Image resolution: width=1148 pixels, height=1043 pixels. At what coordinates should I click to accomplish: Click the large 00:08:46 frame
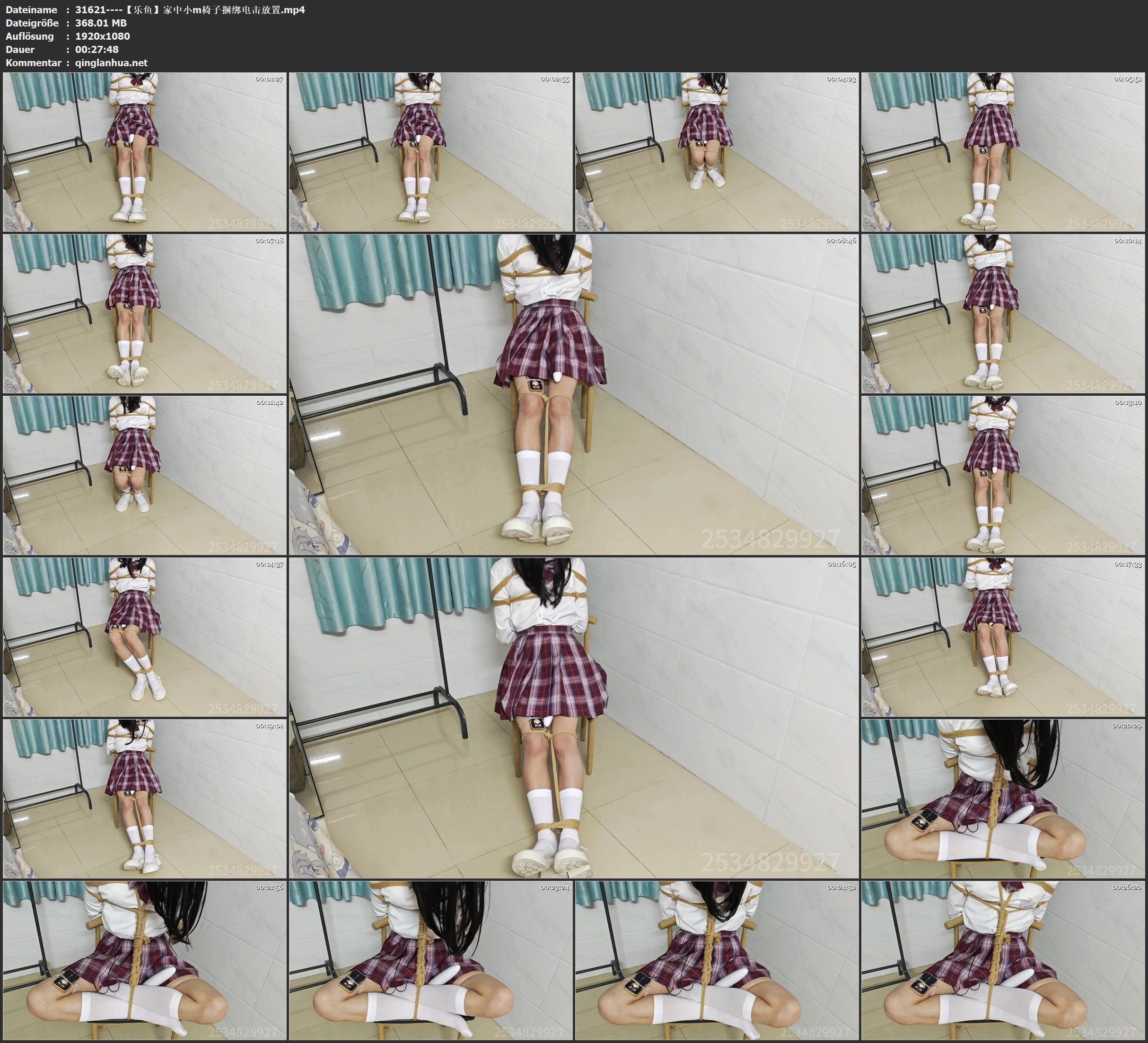pos(573,394)
